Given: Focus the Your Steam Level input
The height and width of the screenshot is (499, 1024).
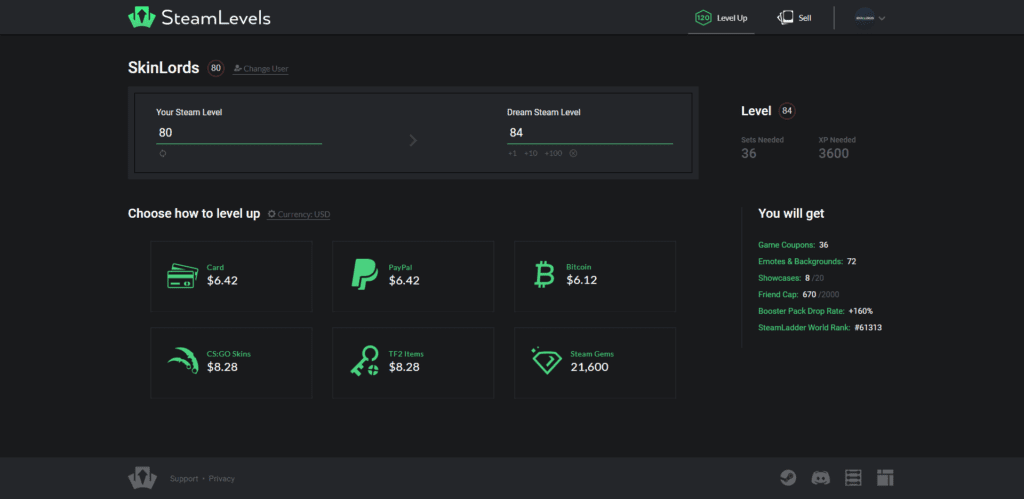Looking at the screenshot, I should 239,133.
